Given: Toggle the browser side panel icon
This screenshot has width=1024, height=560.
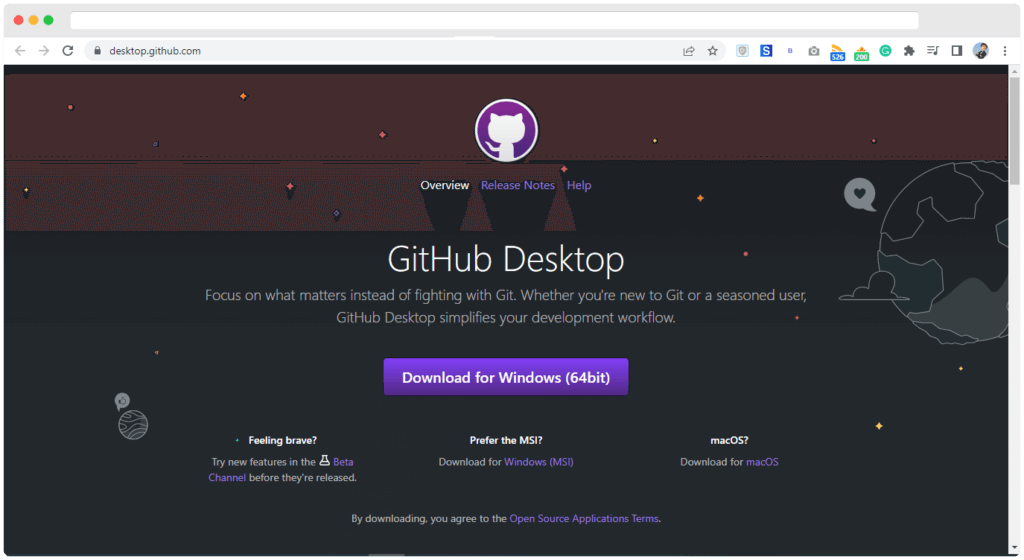Looking at the screenshot, I should click(957, 51).
